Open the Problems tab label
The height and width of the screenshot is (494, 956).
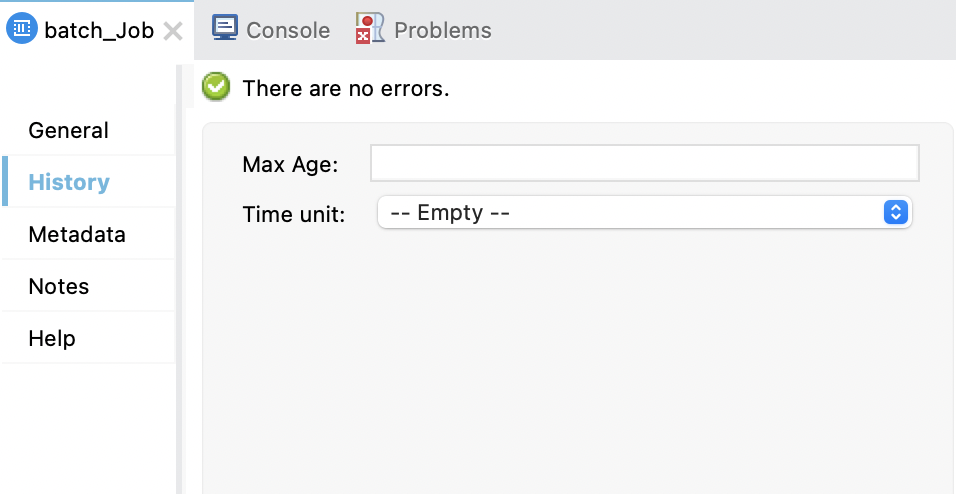(x=442, y=31)
